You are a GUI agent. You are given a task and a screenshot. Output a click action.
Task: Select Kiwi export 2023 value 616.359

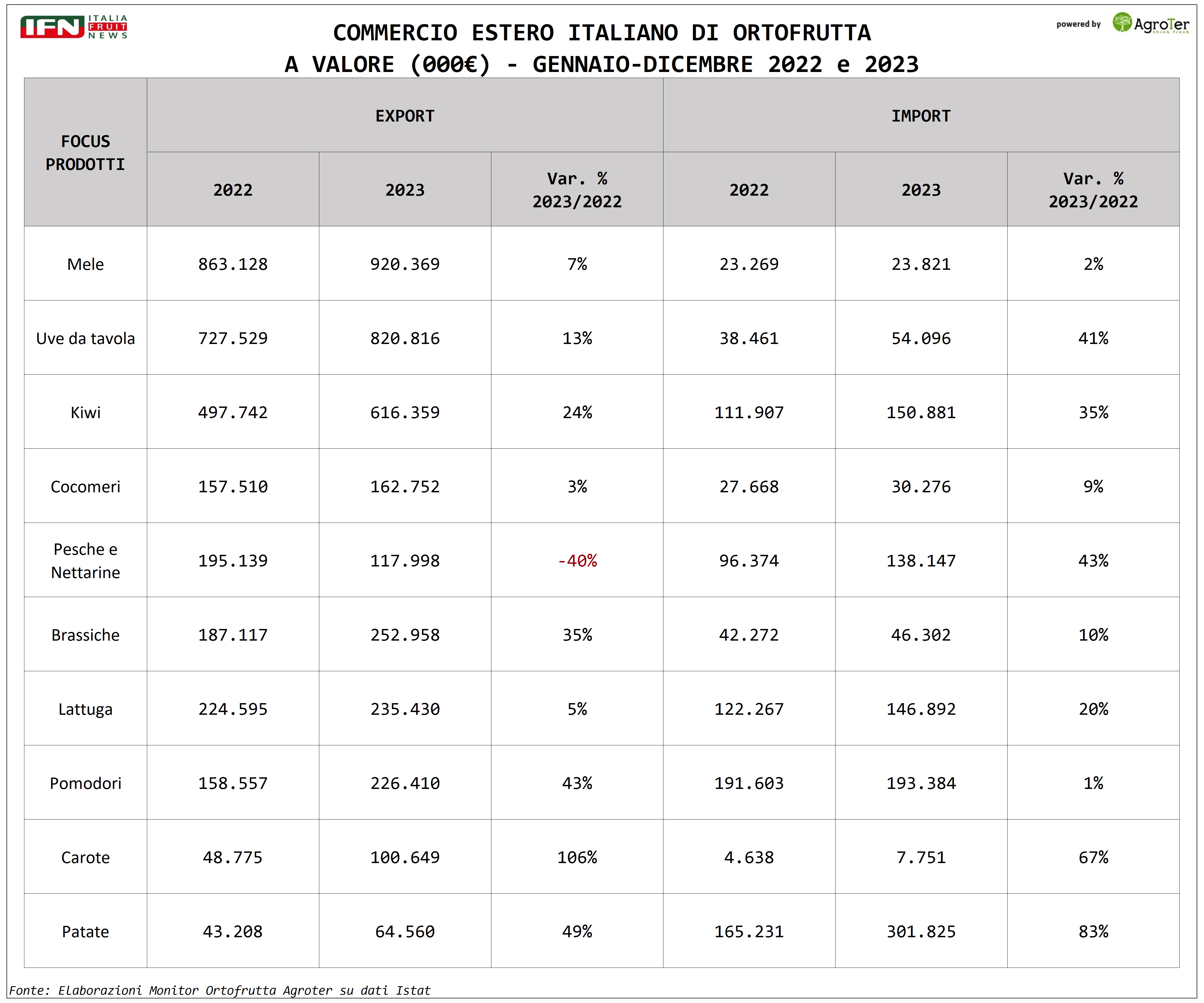pos(405,412)
